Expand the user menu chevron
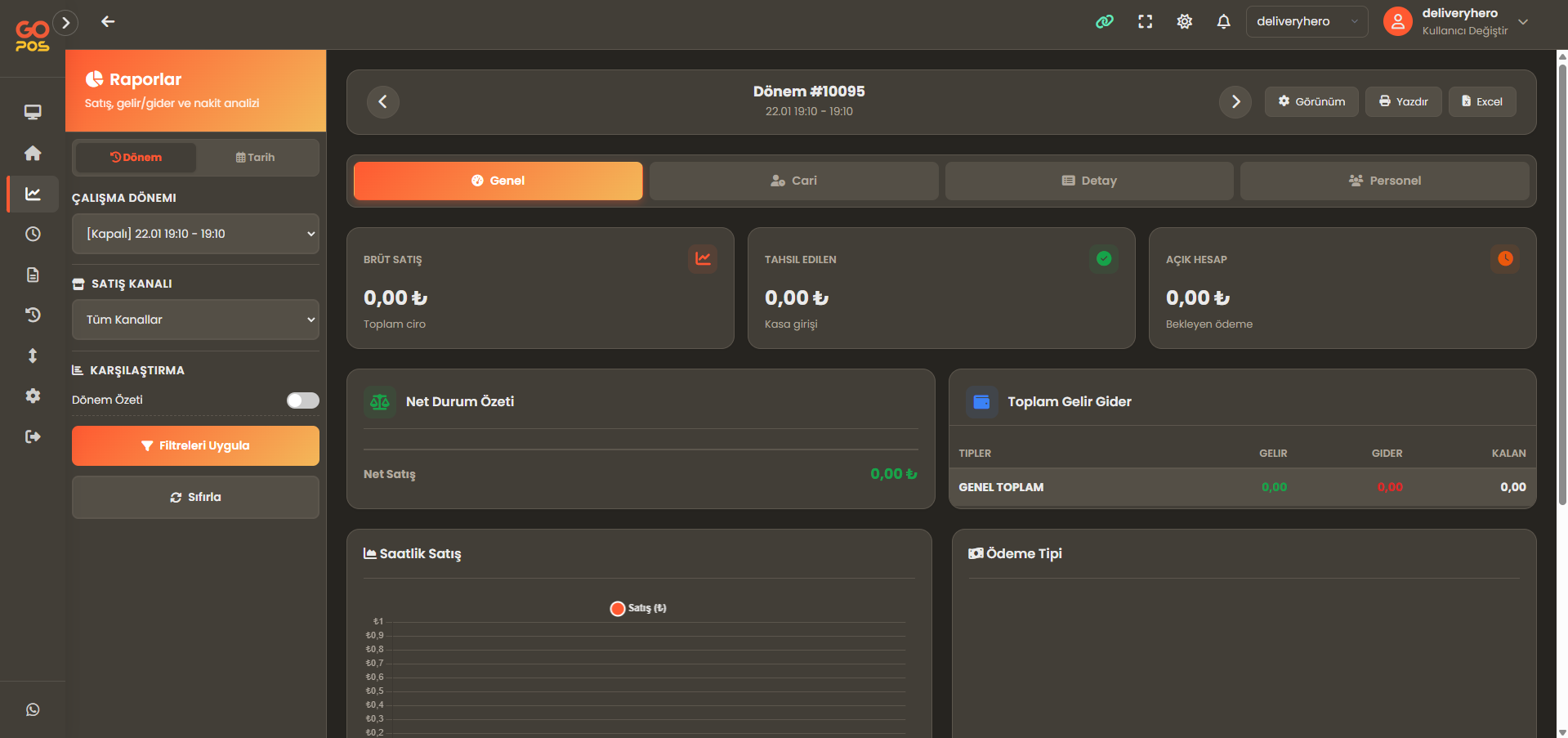 (1523, 22)
